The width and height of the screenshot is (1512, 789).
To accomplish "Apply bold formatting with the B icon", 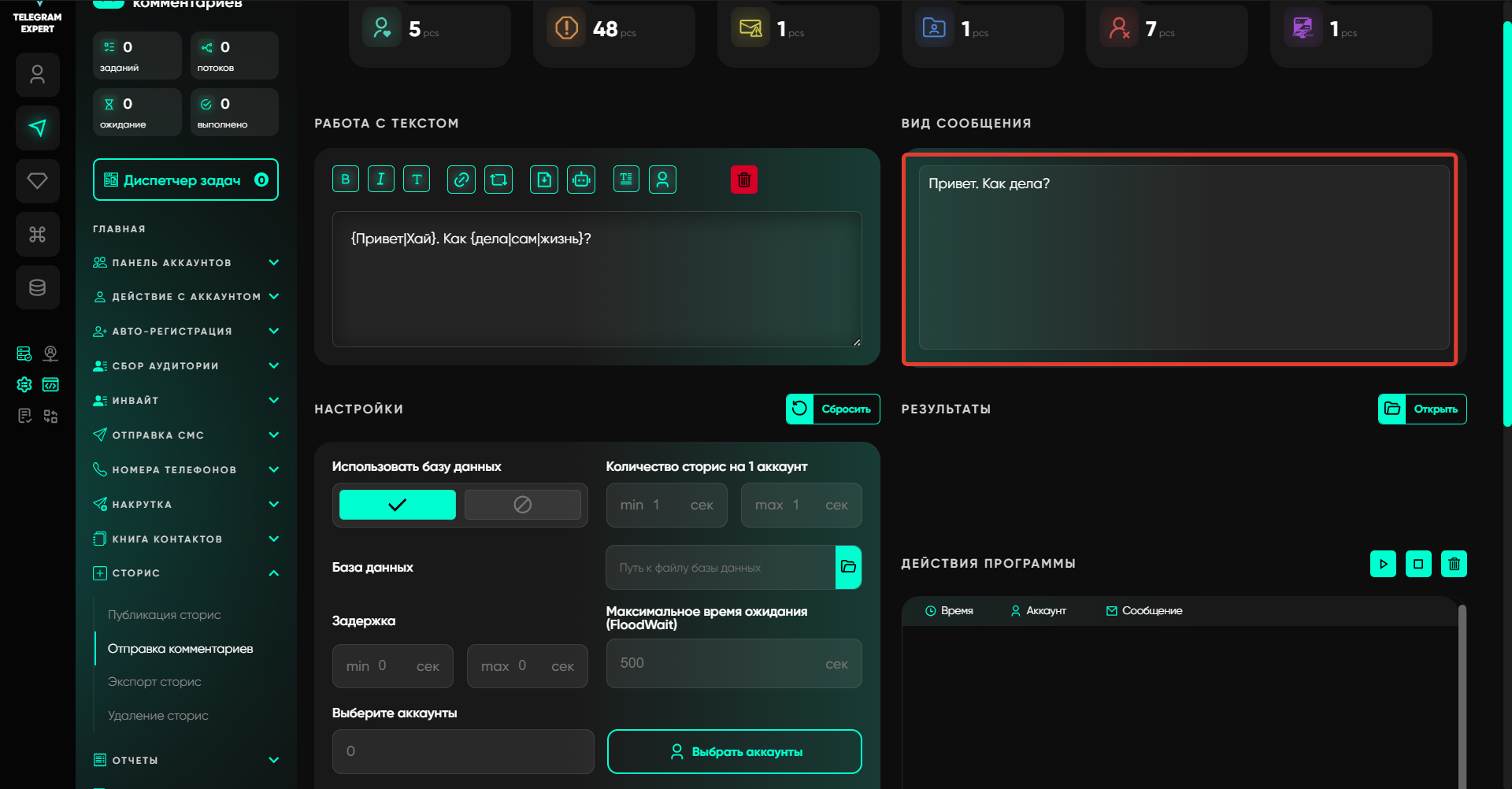I will coord(345,180).
